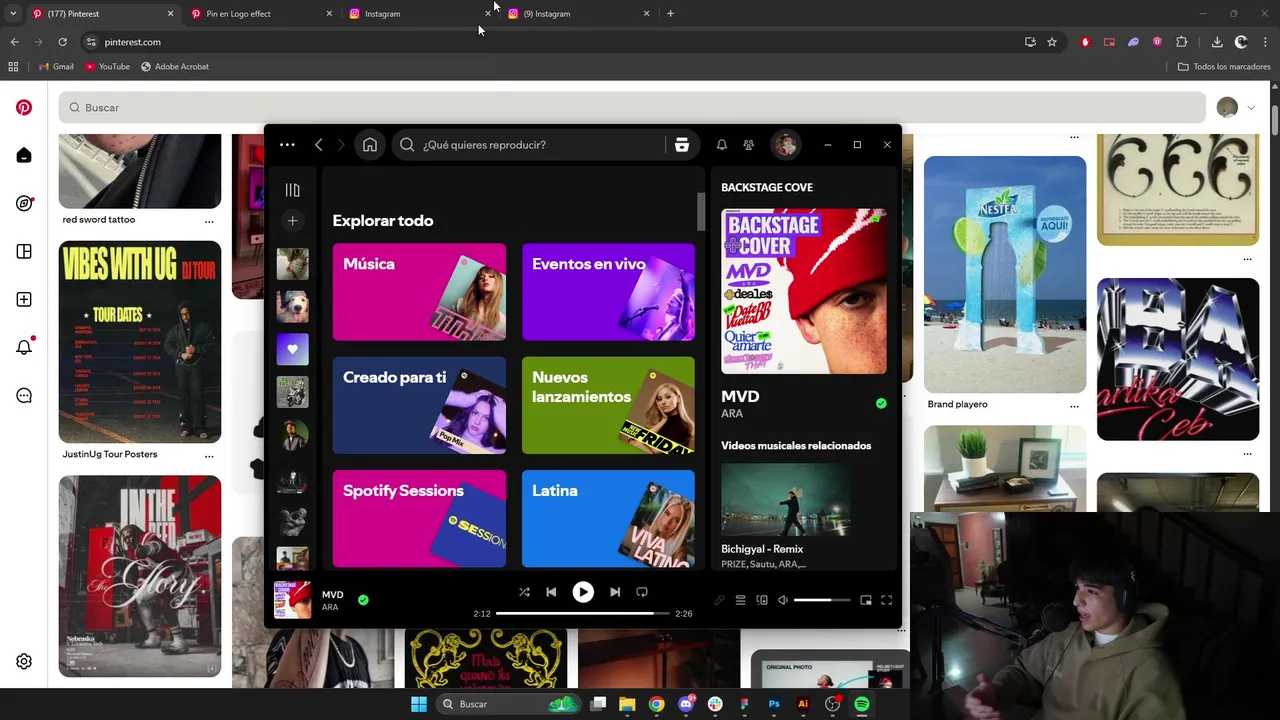This screenshot has width=1280, height=720.
Task: Play the current song MVD
Action: pyautogui.click(x=583, y=592)
